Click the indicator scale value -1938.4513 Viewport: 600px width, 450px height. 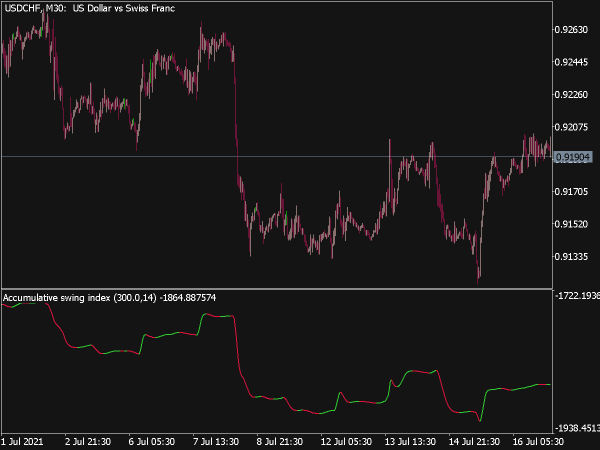(x=577, y=428)
